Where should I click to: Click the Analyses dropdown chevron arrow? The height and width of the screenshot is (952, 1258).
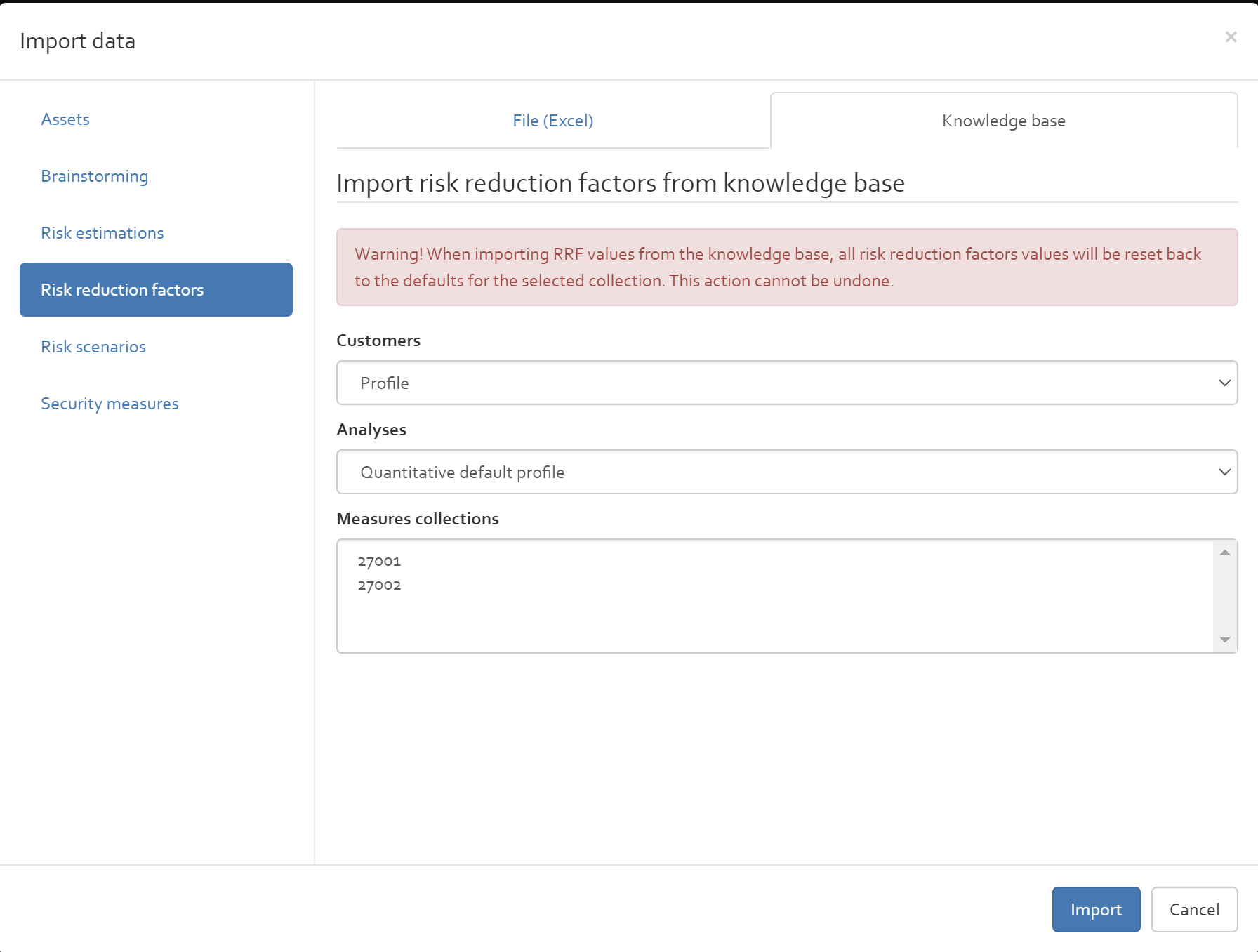point(1224,472)
